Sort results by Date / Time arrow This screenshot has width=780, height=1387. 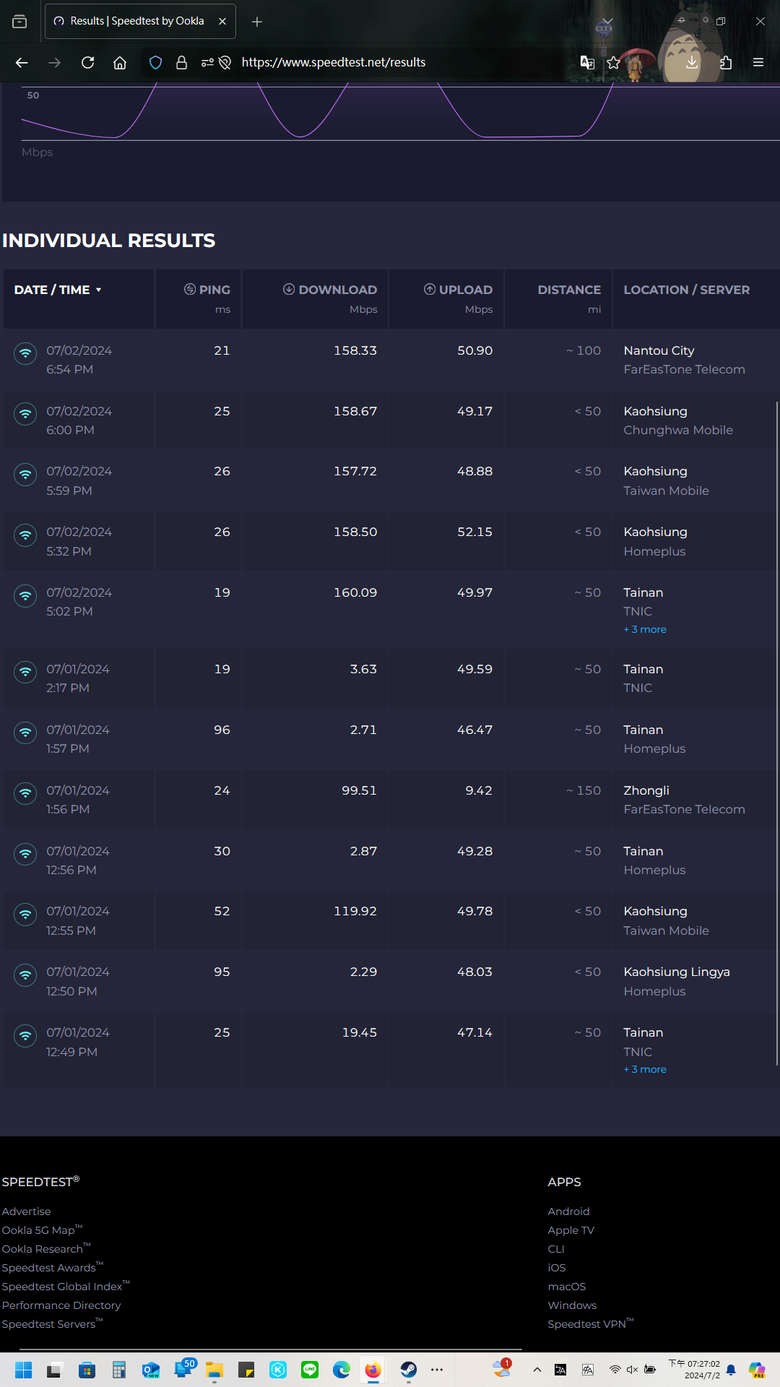[x=99, y=290]
